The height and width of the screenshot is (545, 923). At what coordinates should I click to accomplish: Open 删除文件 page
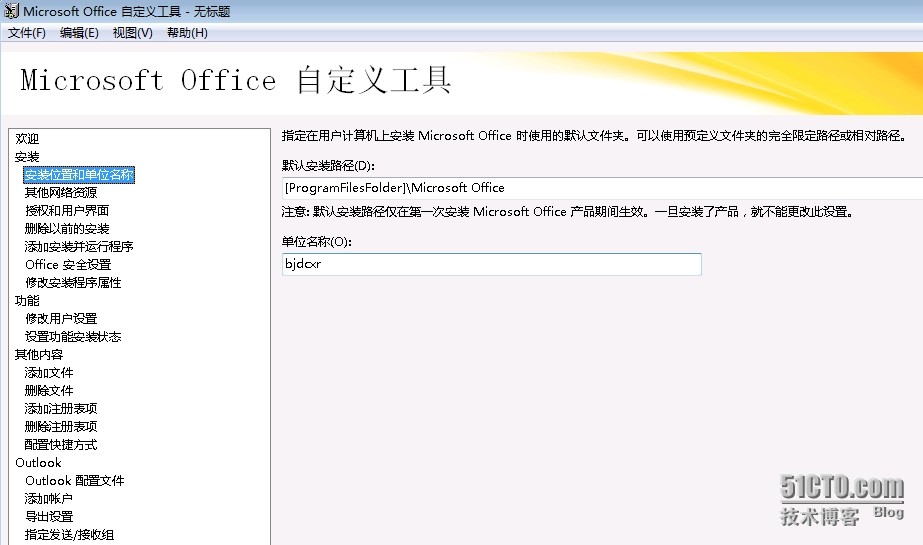coord(49,390)
